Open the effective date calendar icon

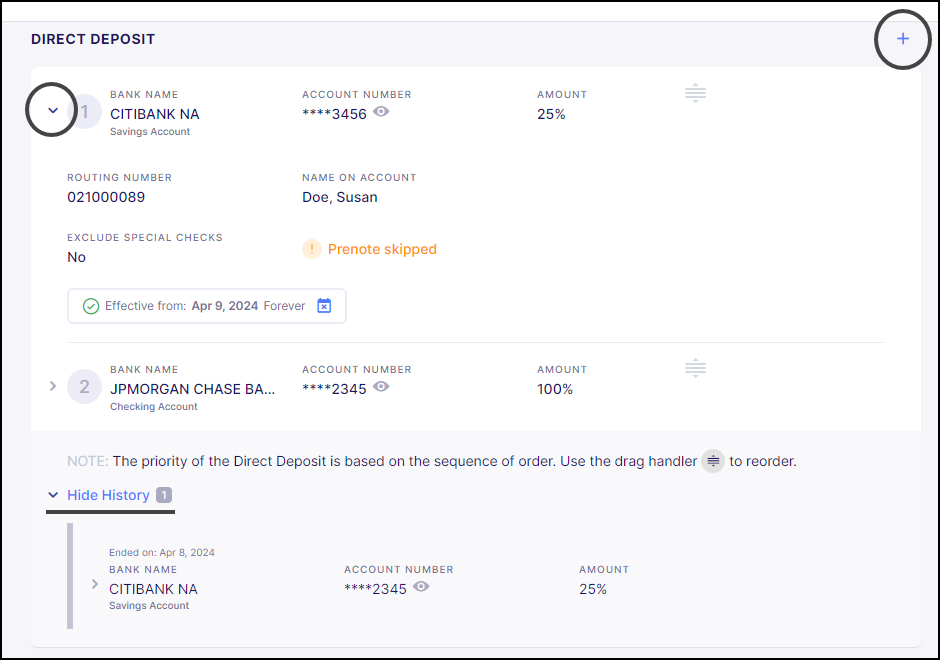point(324,306)
